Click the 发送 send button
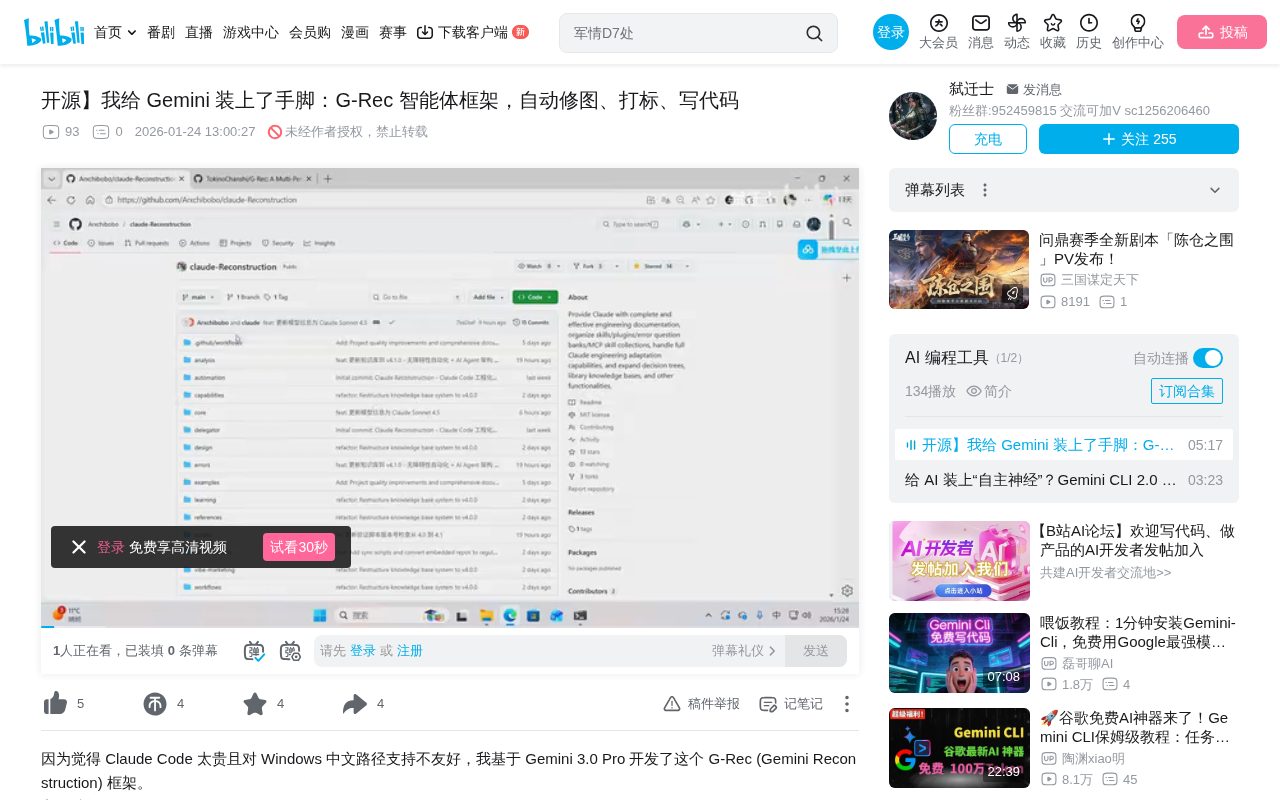The image size is (1280, 800). click(x=816, y=651)
